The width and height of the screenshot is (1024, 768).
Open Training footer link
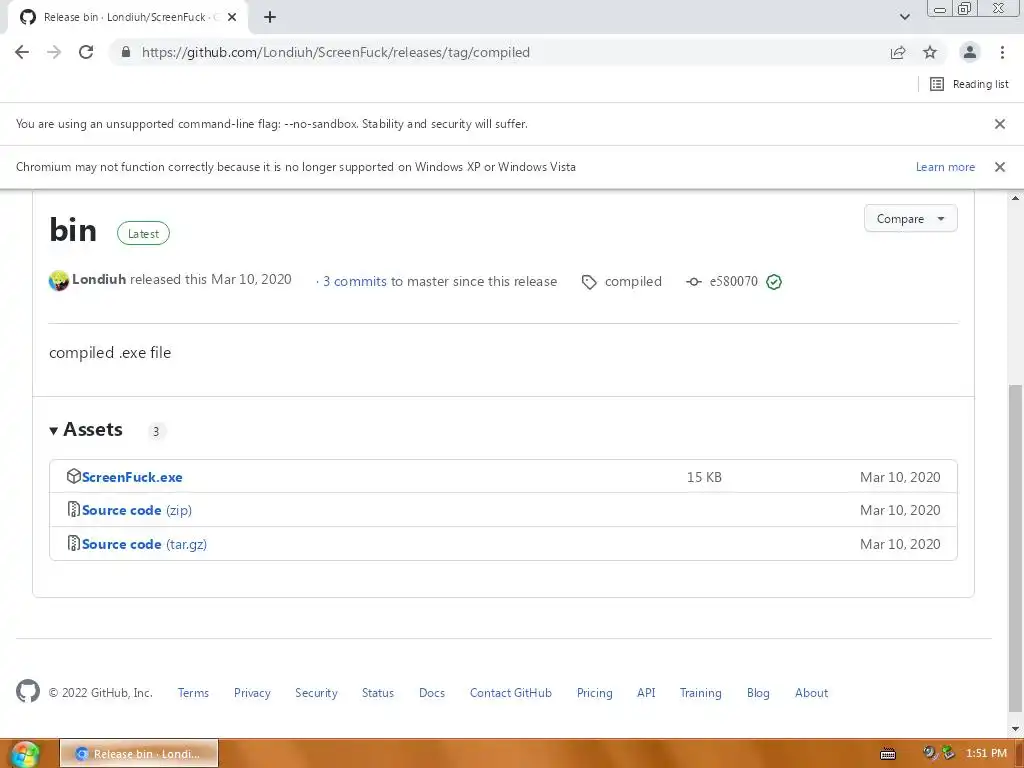click(701, 693)
